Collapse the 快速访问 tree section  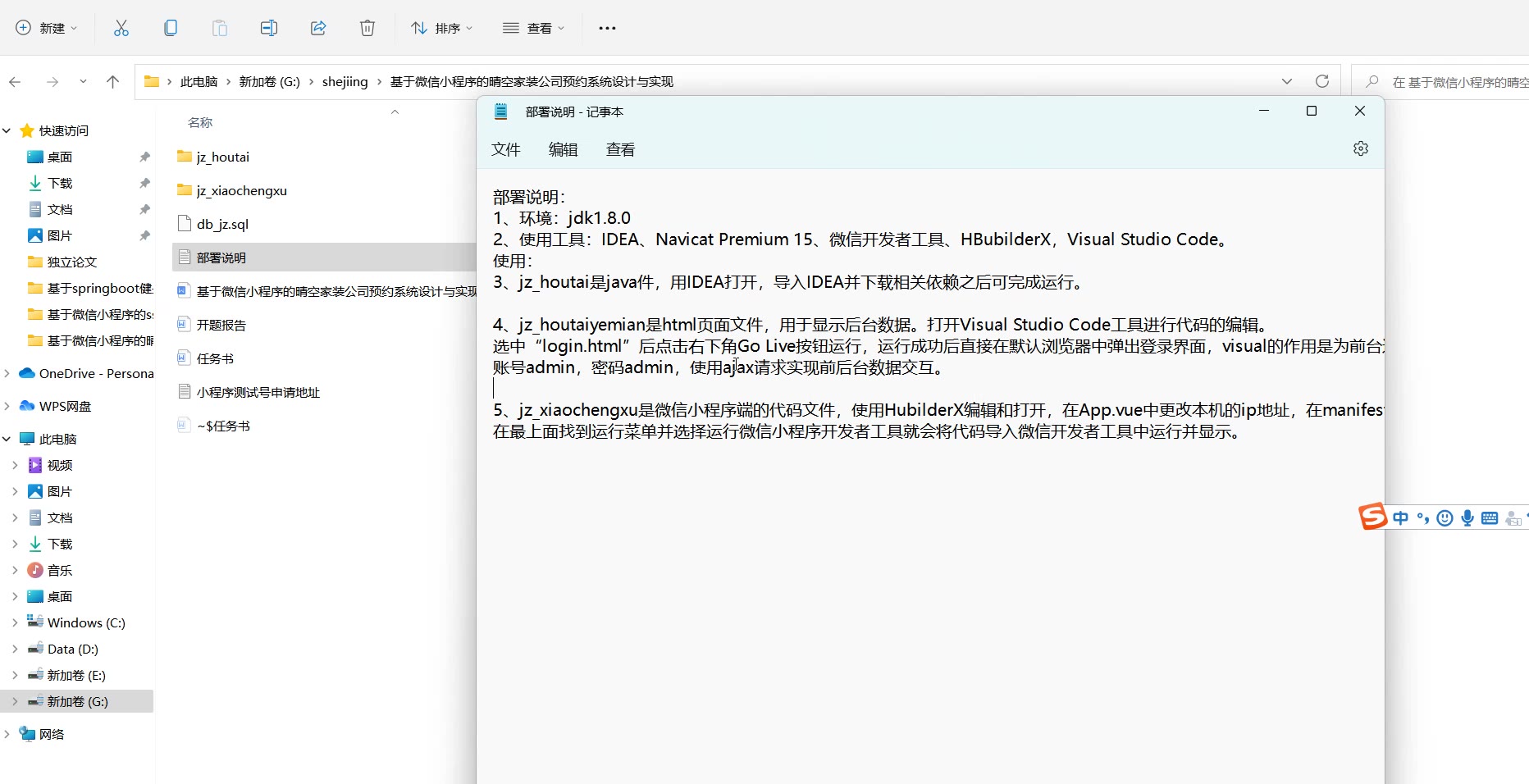(7, 130)
